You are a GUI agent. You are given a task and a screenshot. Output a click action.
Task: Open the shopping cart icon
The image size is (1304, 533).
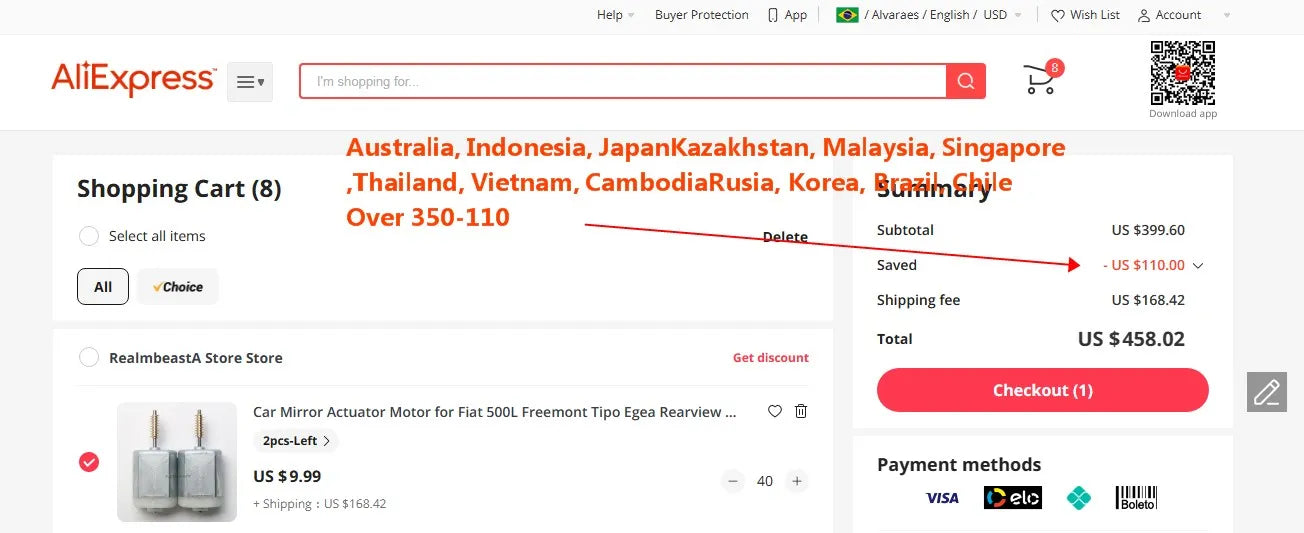[x=1040, y=80]
